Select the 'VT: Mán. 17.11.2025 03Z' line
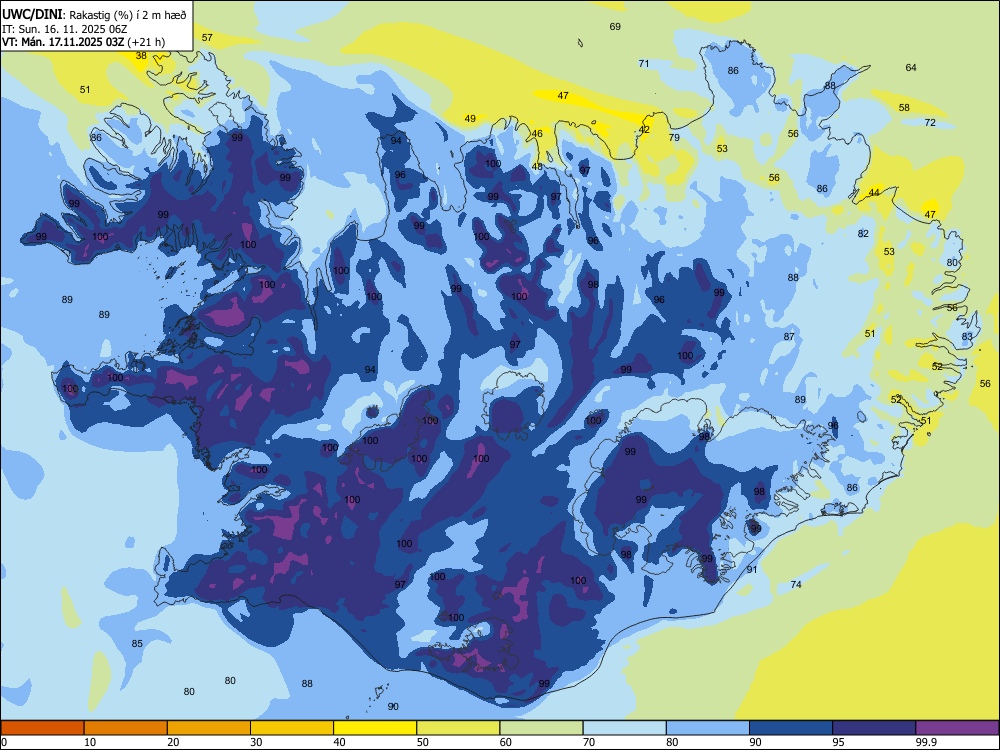1000x750 pixels. (63, 42)
